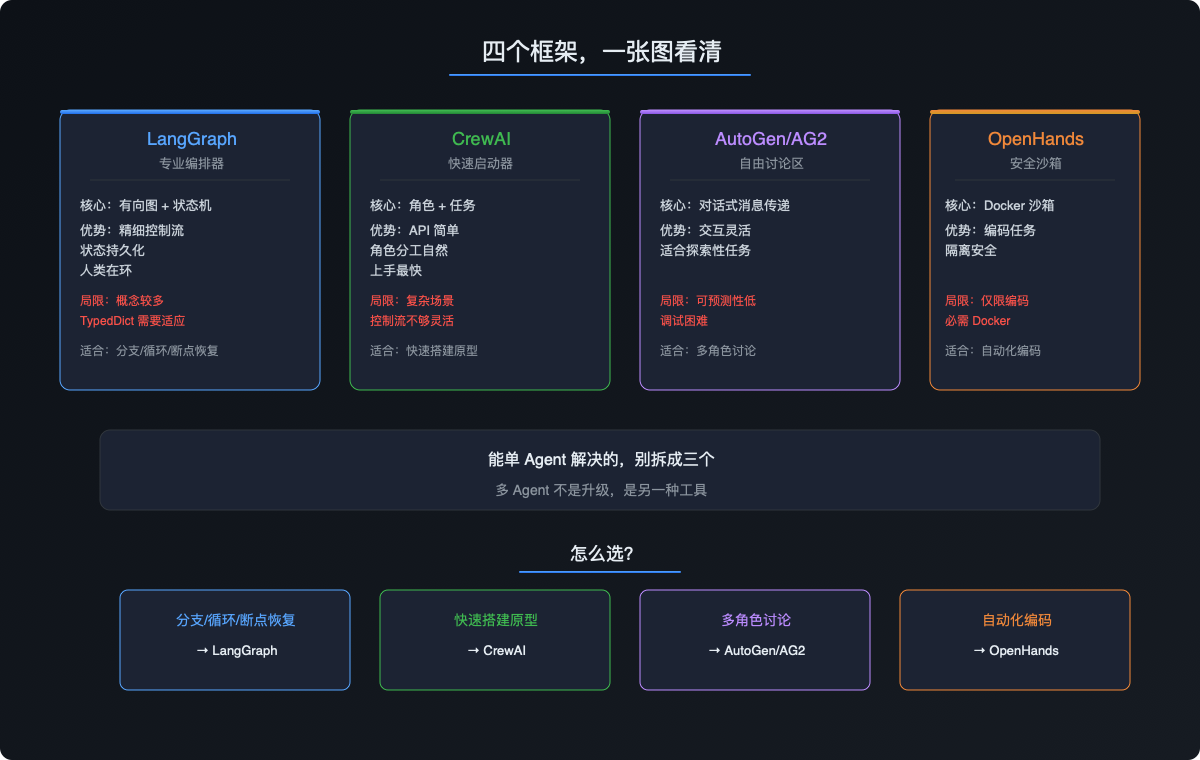Click the orange label 自动化编码 in bottom card

pos(1016,620)
